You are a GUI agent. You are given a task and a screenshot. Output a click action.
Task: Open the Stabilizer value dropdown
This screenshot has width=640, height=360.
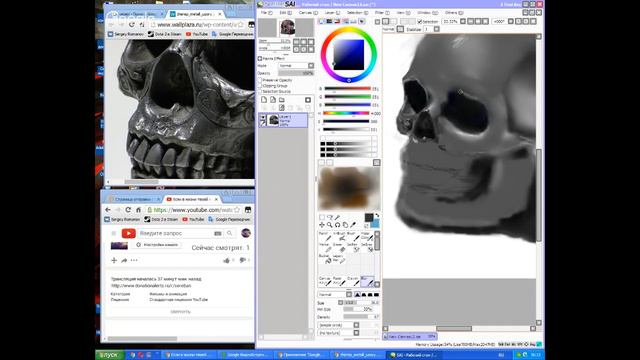pyautogui.click(x=437, y=29)
